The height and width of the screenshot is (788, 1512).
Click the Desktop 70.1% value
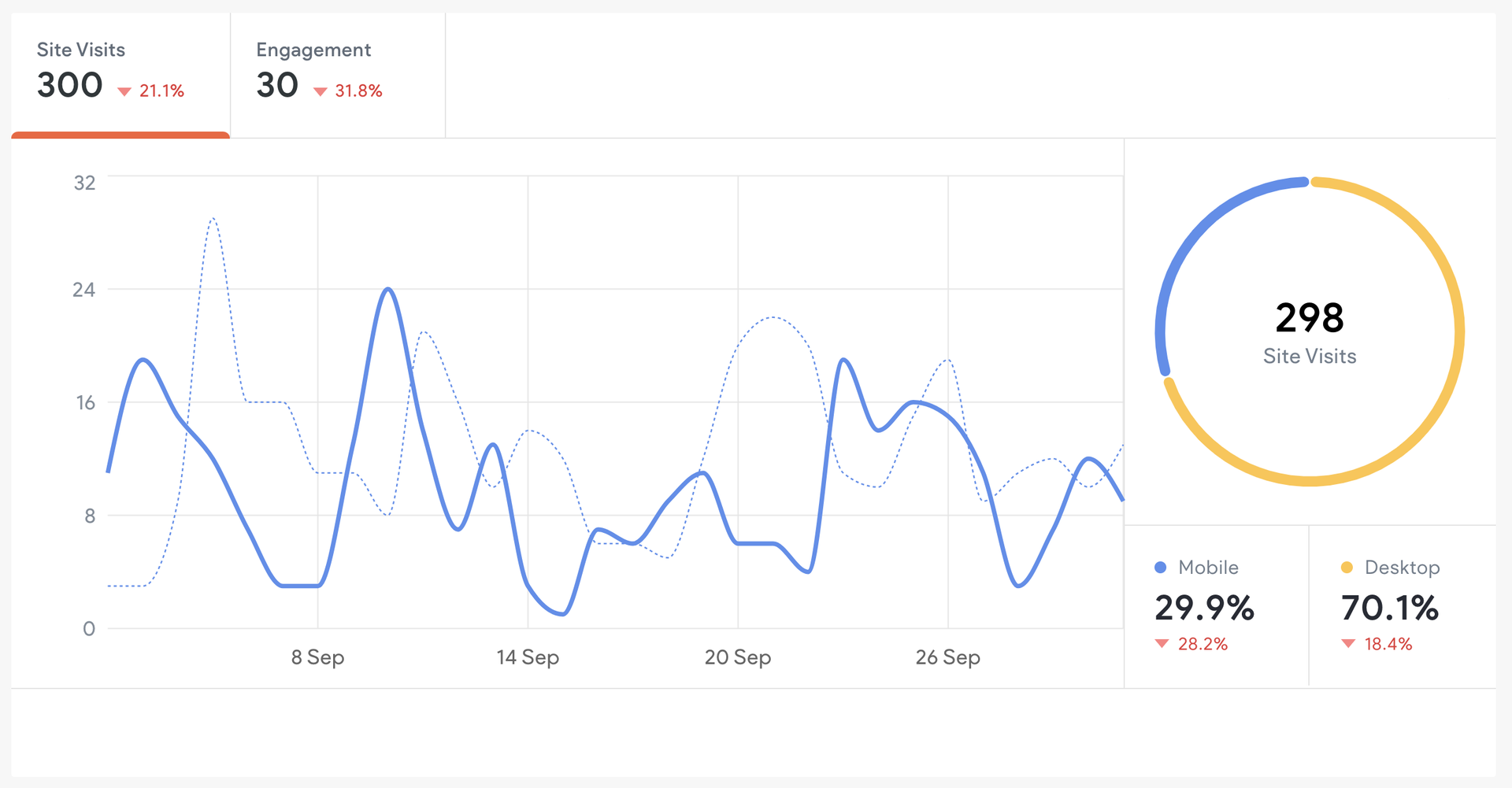(1390, 608)
